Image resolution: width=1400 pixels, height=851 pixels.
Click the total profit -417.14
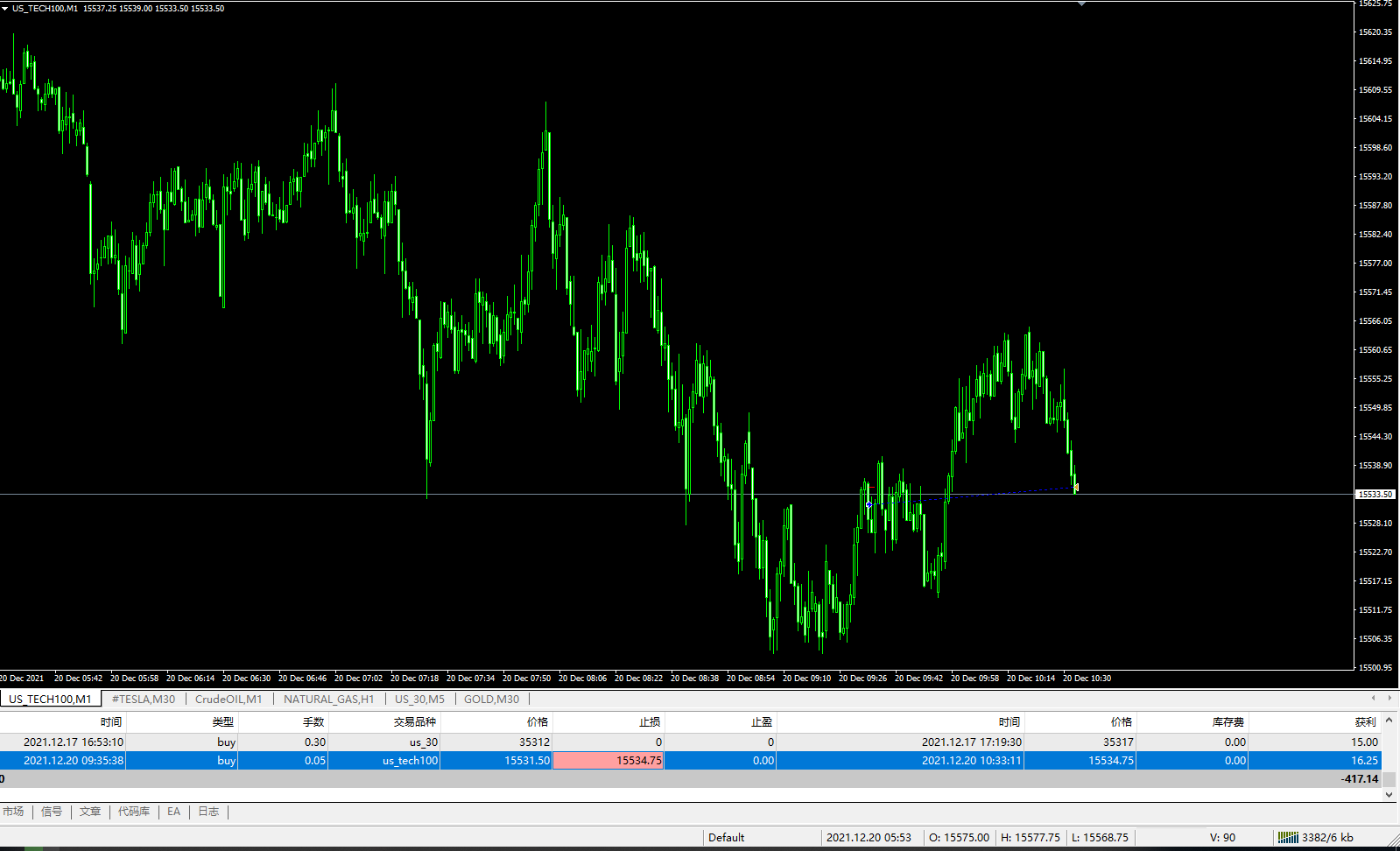1360,778
